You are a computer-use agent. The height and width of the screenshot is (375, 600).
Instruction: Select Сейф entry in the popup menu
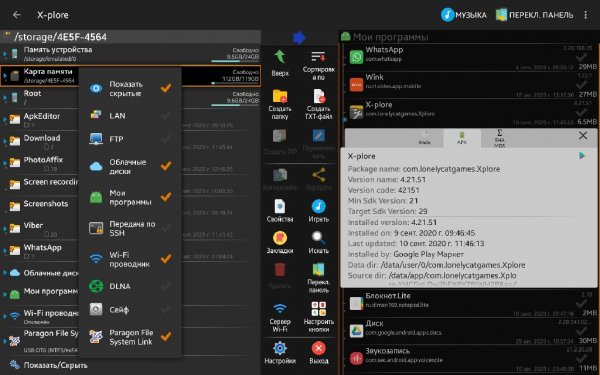click(130, 309)
